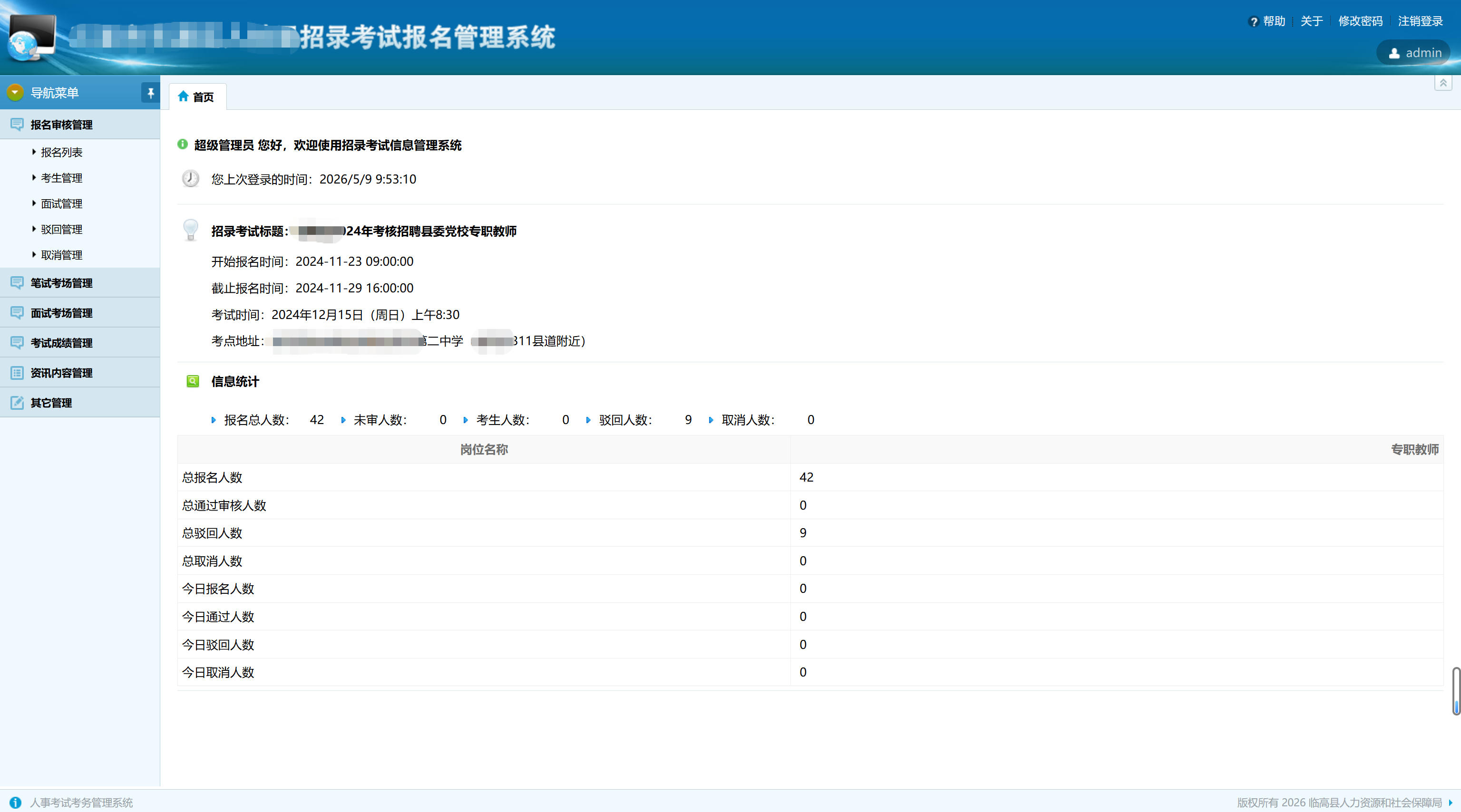Click the 考试成绩管理 section icon
This screenshot has width=1461, height=812.
coord(17,342)
